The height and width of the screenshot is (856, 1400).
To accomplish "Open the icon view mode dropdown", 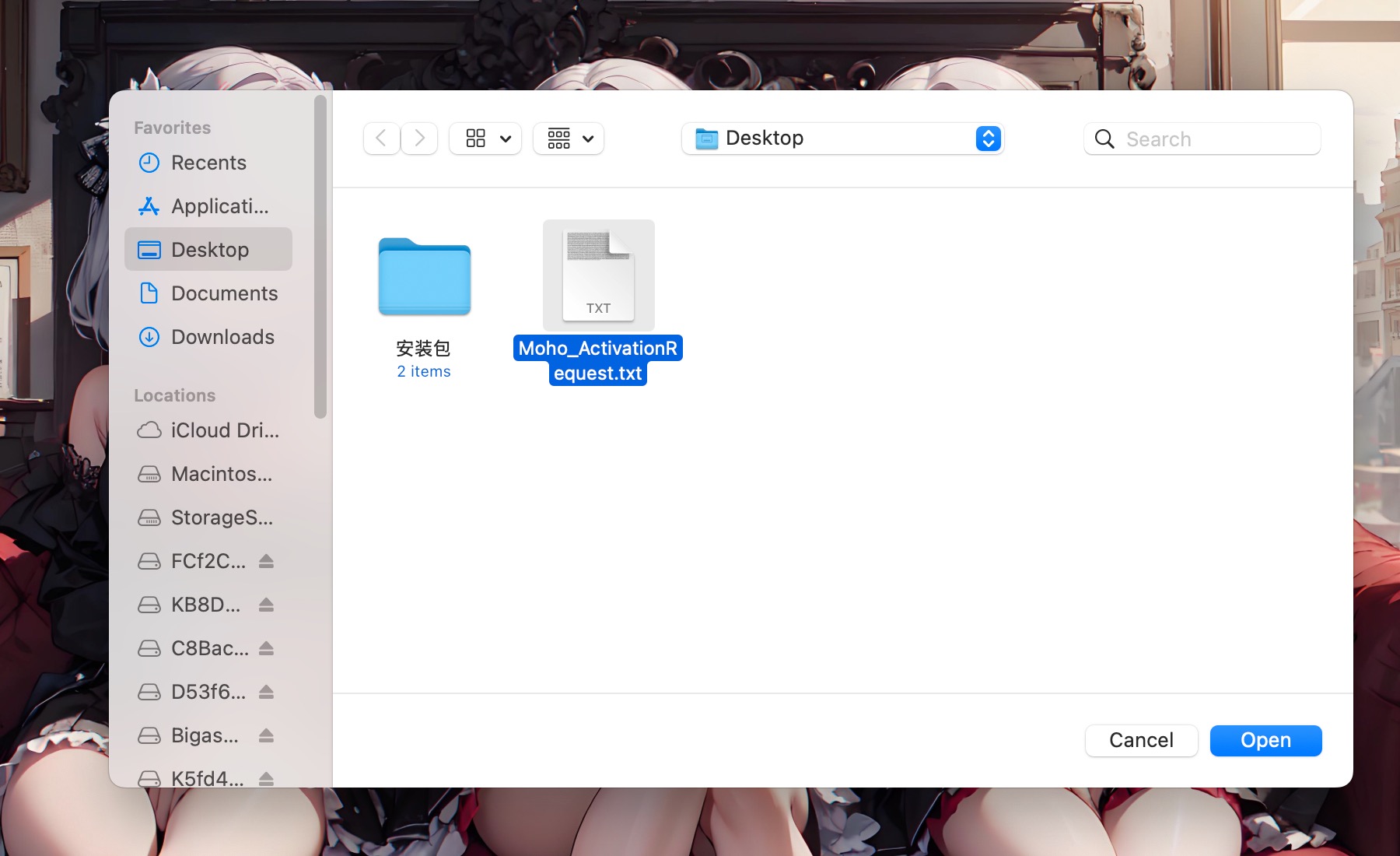I will 485,139.
